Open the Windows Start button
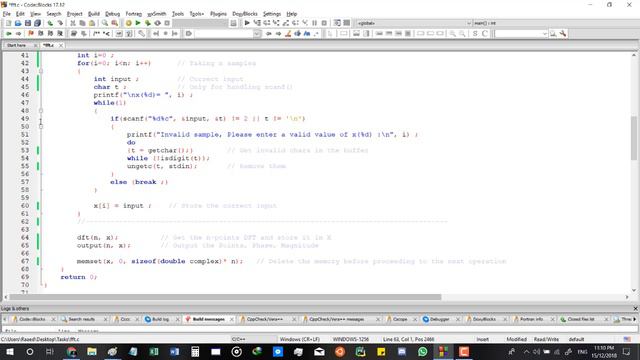 point(9,351)
